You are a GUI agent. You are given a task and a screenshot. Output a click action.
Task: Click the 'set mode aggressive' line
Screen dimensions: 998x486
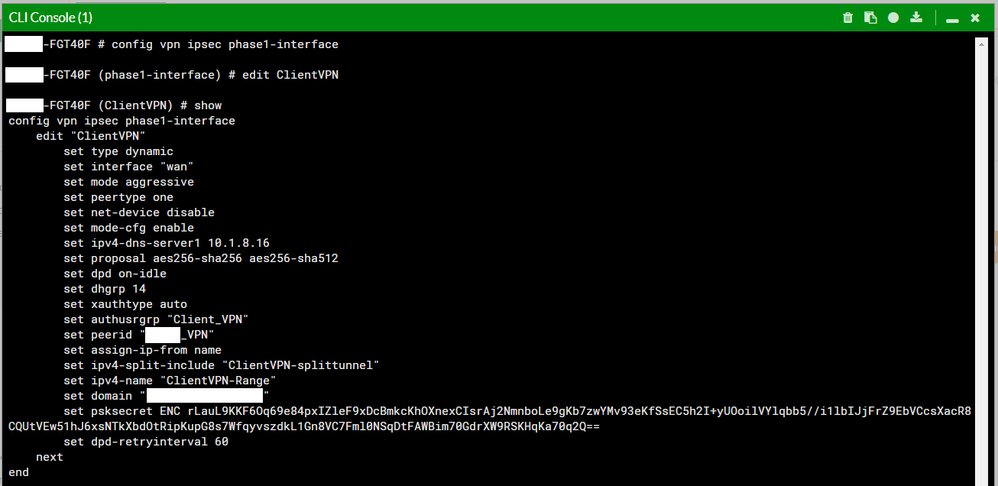point(128,182)
